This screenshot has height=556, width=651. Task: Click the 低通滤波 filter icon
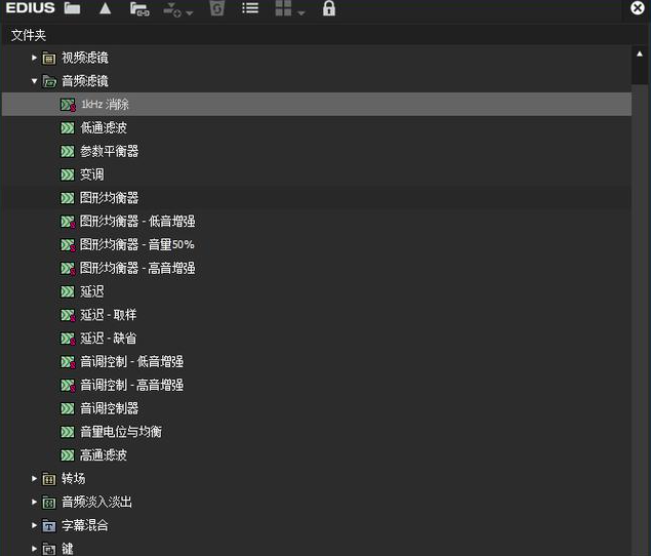tap(67, 128)
